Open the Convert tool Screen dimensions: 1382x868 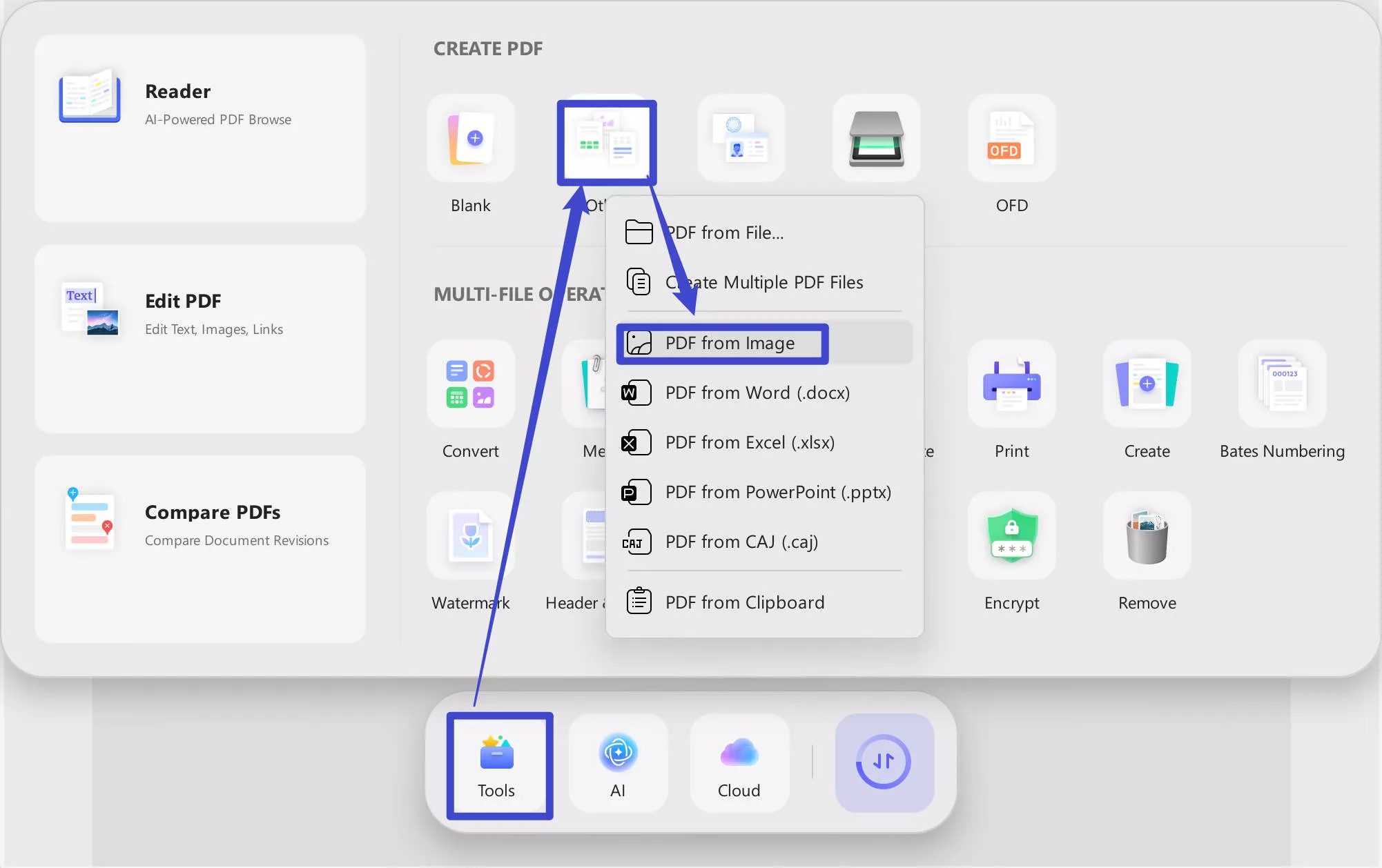coord(470,384)
